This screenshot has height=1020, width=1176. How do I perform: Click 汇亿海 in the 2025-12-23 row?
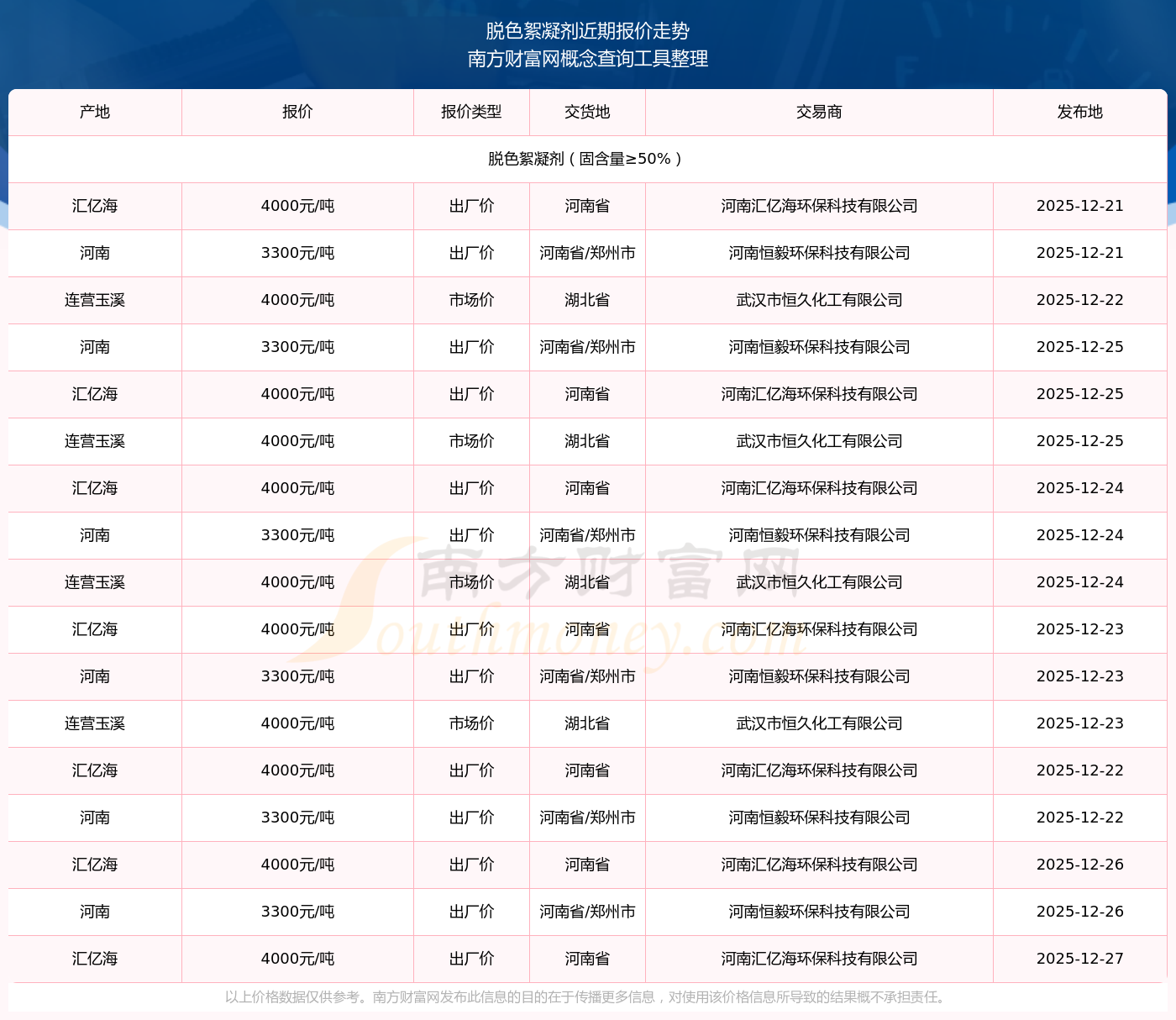point(95,629)
